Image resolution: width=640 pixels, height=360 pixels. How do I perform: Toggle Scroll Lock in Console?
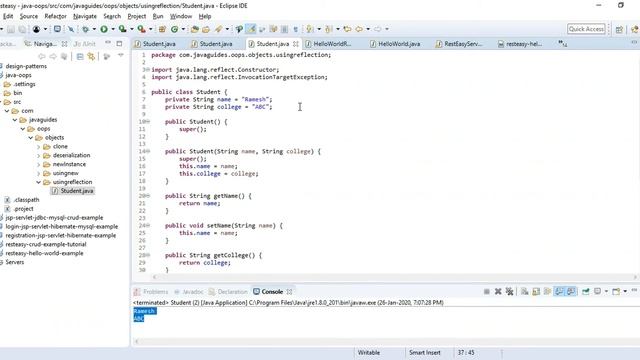536,291
